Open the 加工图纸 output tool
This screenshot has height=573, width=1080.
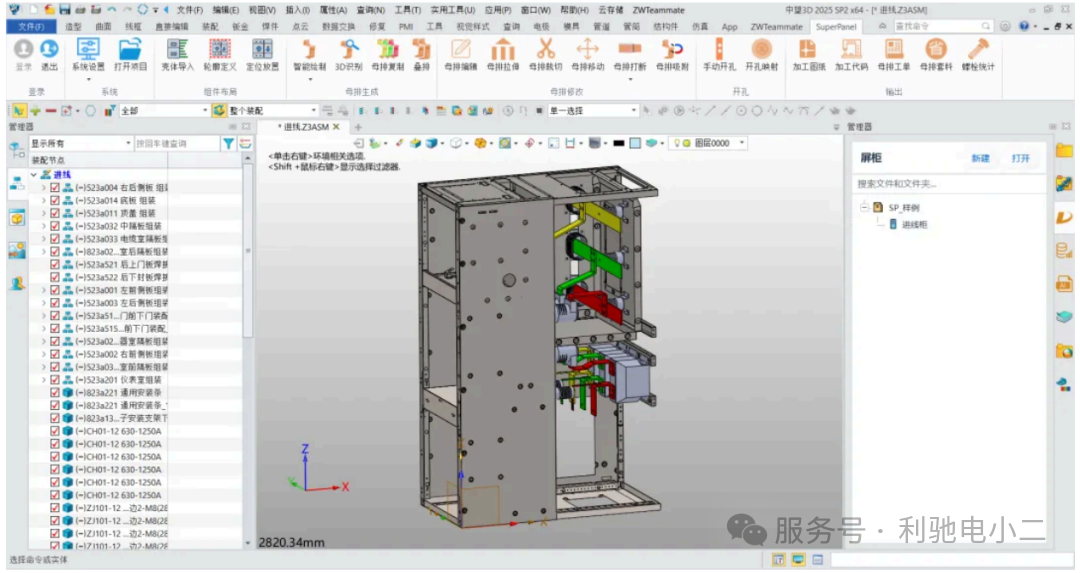click(x=808, y=50)
